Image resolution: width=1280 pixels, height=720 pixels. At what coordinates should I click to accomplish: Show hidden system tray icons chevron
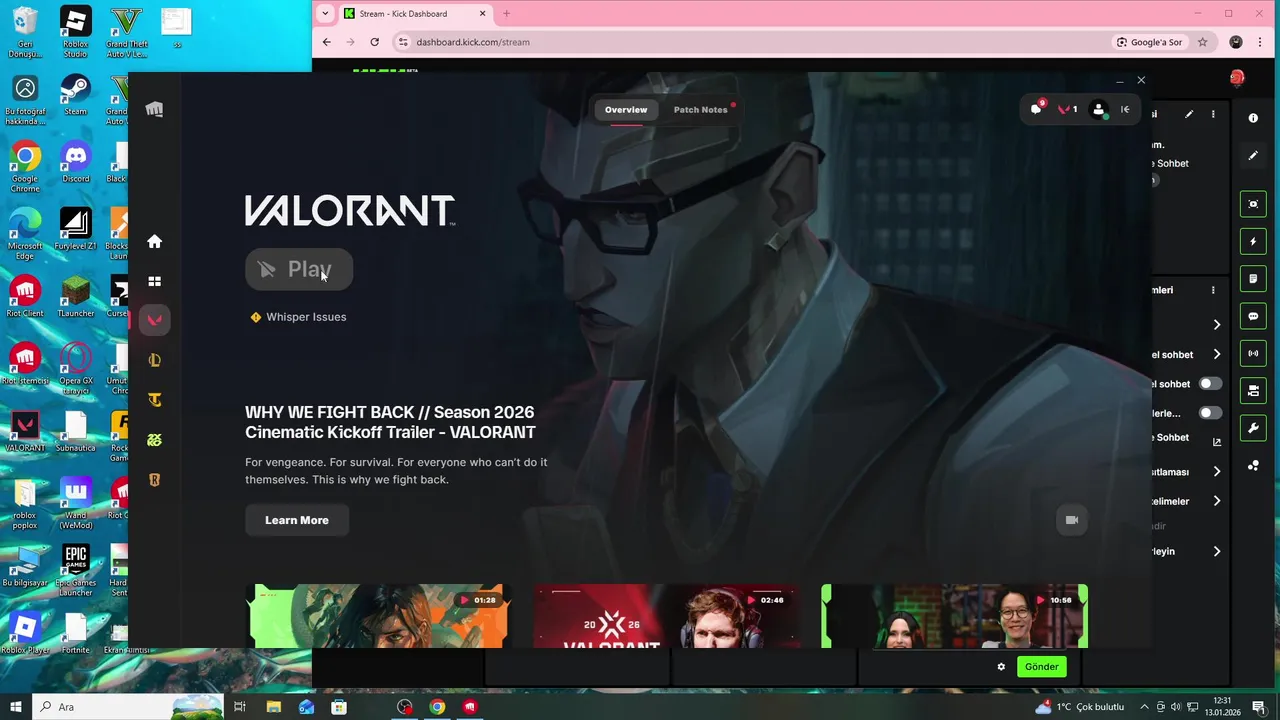1144,707
